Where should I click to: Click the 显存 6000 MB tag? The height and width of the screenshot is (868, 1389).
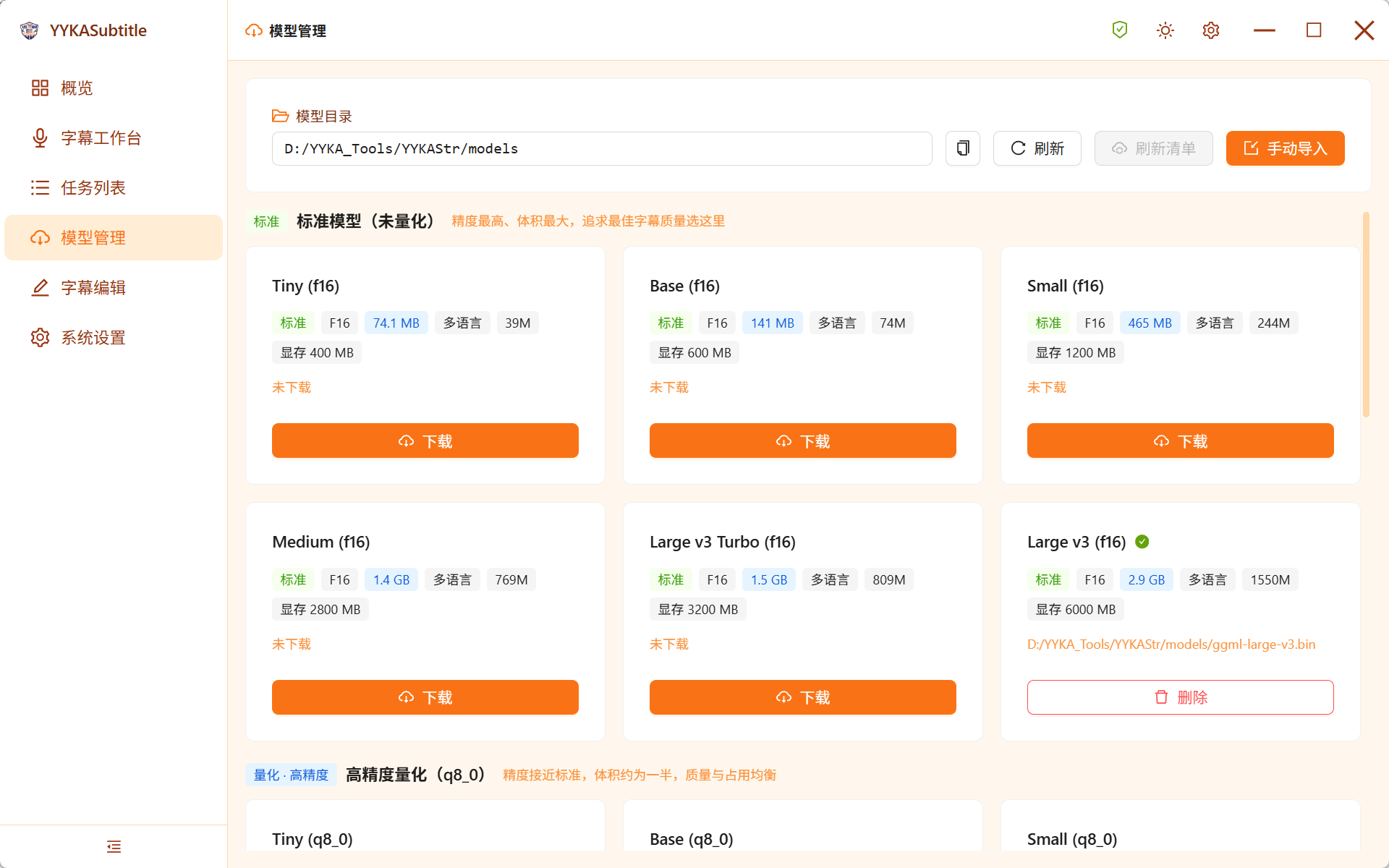pyautogui.click(x=1076, y=609)
